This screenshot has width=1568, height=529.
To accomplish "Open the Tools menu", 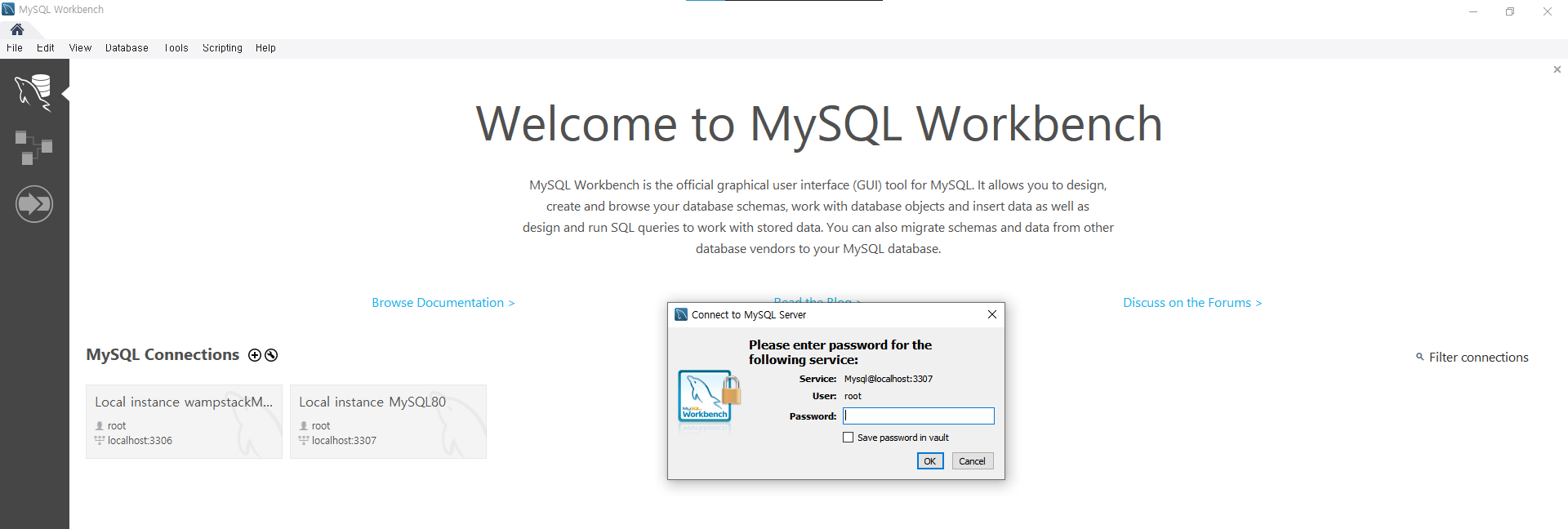I will [x=176, y=48].
